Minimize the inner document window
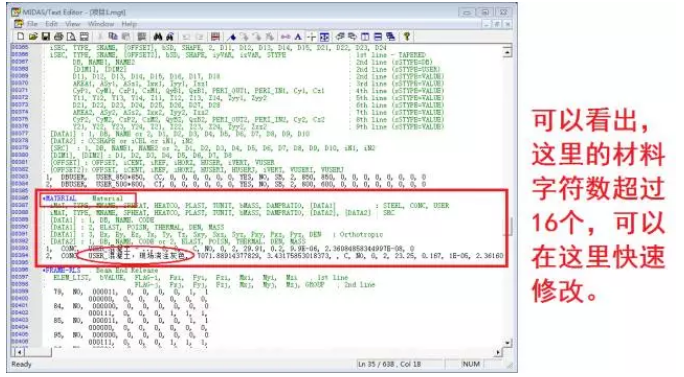This screenshot has height=377, width=684. point(487,24)
